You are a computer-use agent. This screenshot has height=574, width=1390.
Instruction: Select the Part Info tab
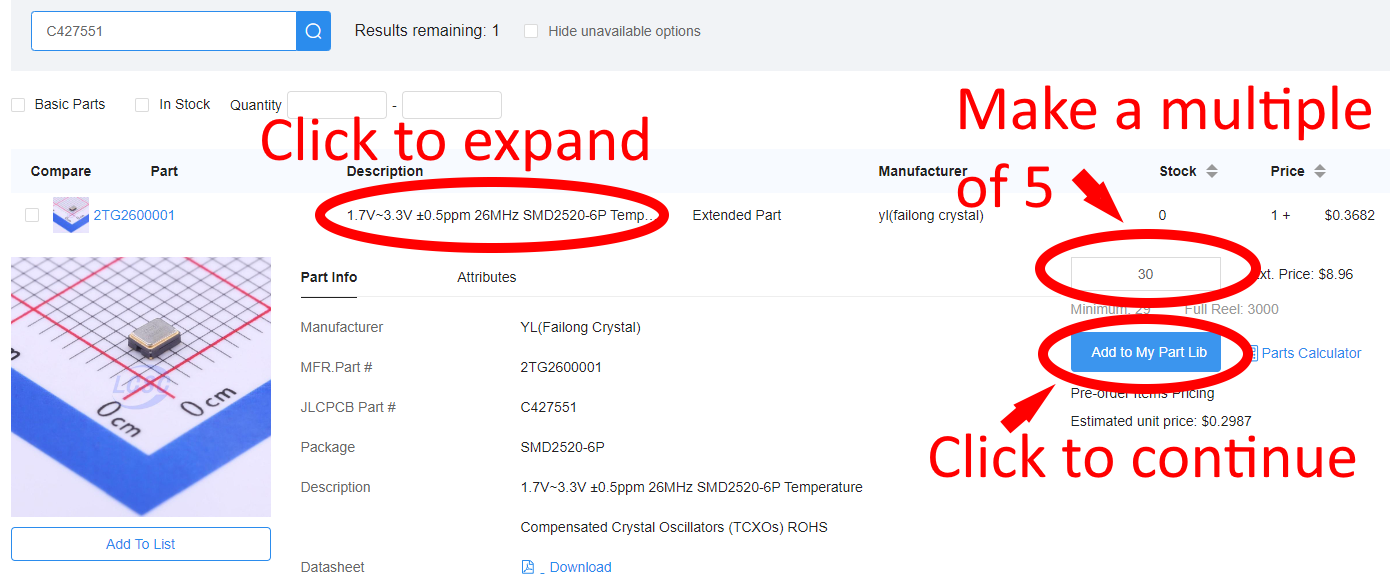coord(328,277)
